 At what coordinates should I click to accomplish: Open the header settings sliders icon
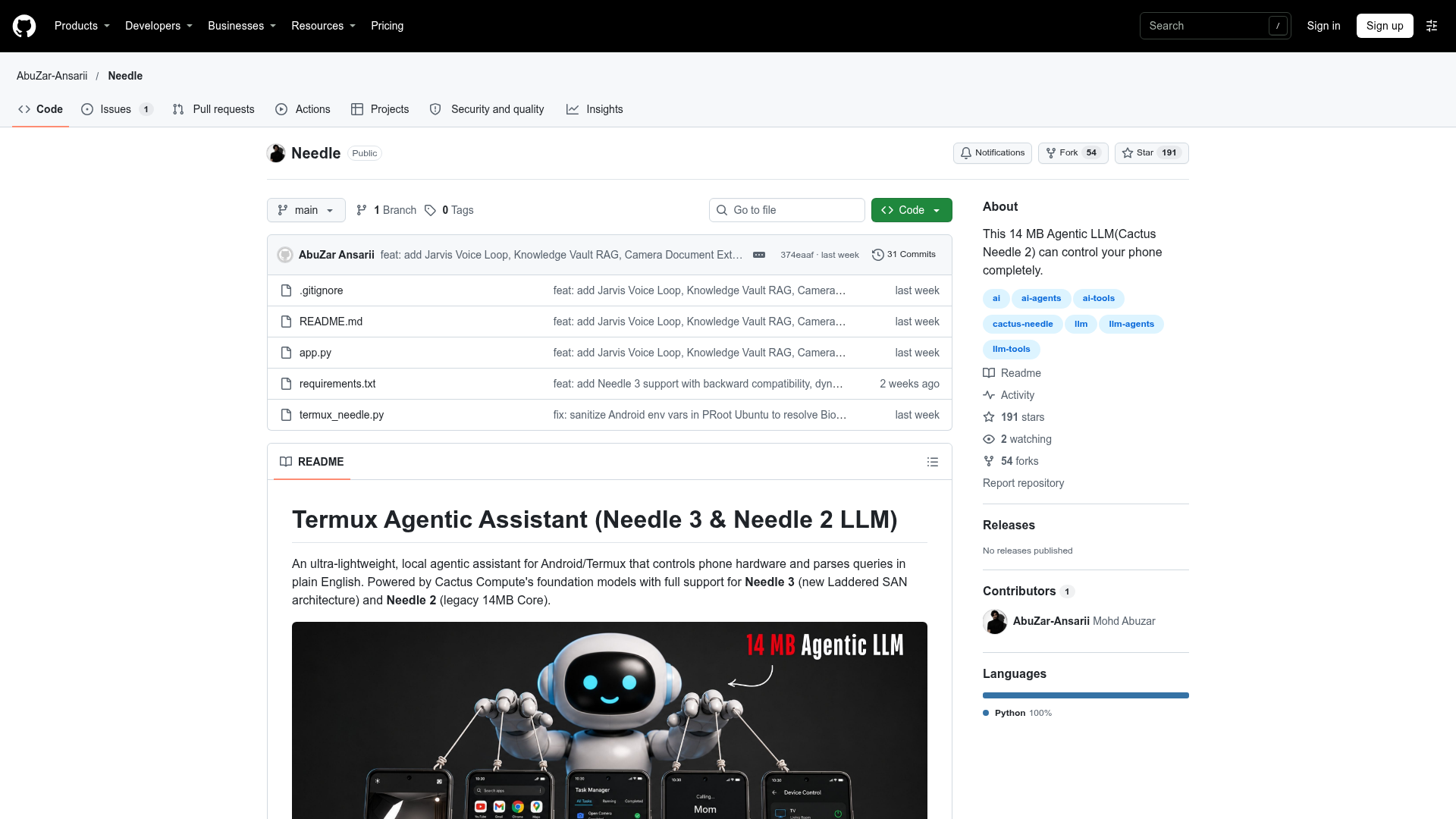[x=1432, y=26]
